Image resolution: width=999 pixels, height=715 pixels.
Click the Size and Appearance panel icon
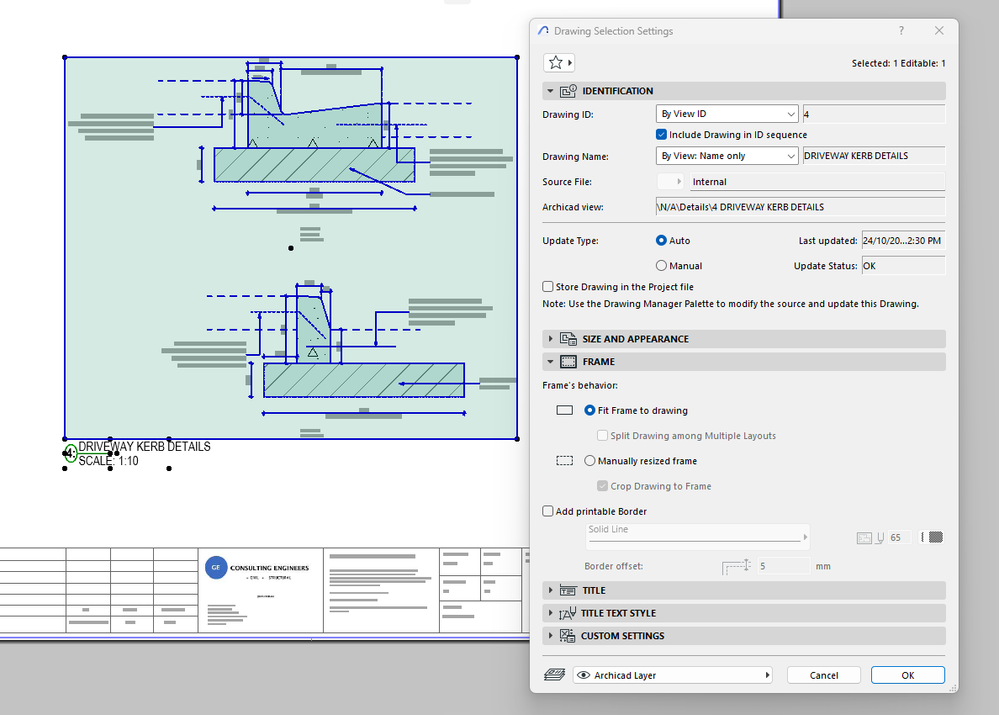point(568,339)
